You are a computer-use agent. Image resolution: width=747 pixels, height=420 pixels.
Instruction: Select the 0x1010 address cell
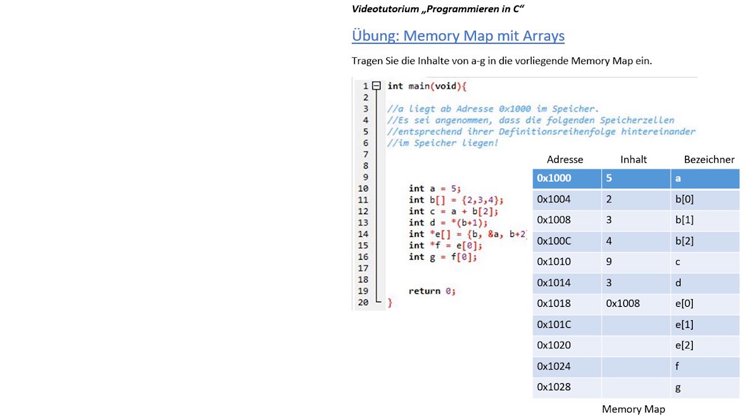[554, 262]
